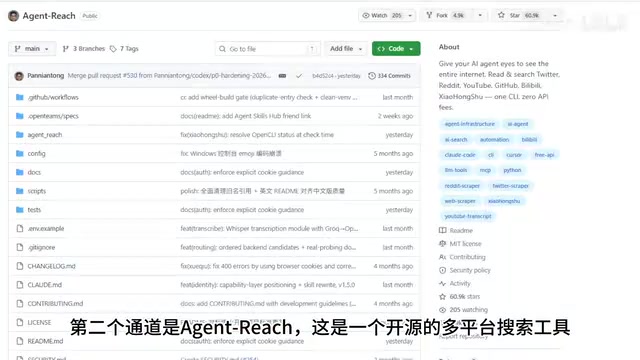Open the green Code dropdown button
The height and width of the screenshot is (360, 640).
[396, 49]
